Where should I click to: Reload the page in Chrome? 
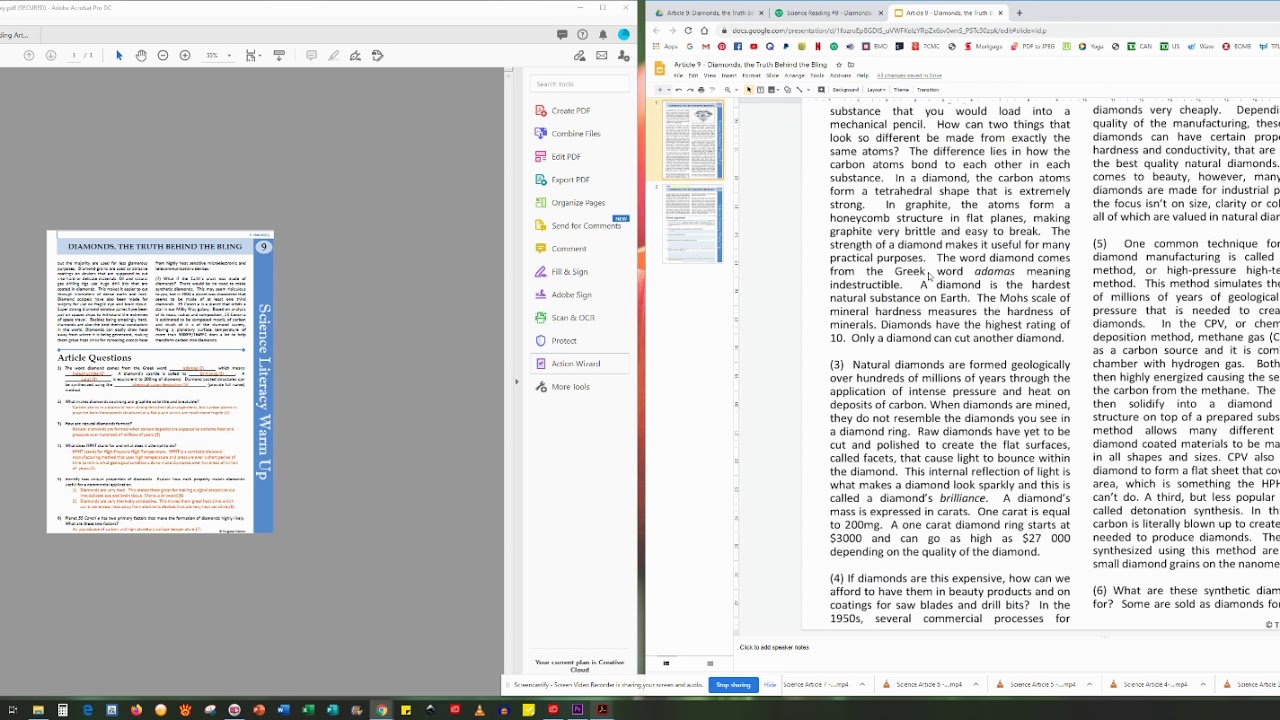(x=688, y=30)
